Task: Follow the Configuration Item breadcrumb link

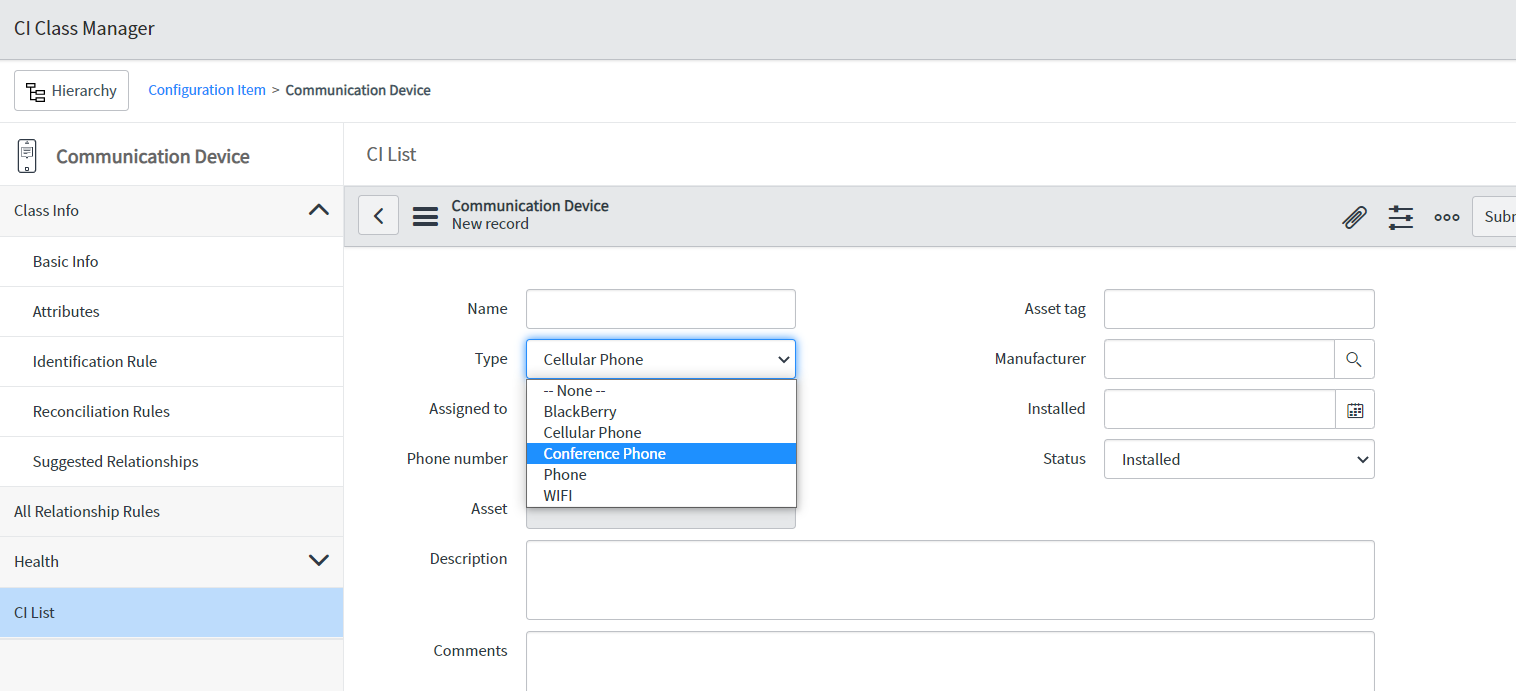Action: 207,90
